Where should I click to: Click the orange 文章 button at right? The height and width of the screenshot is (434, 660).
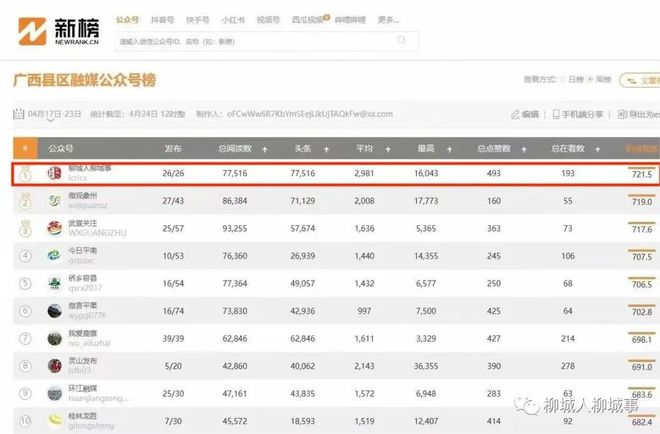[641, 79]
